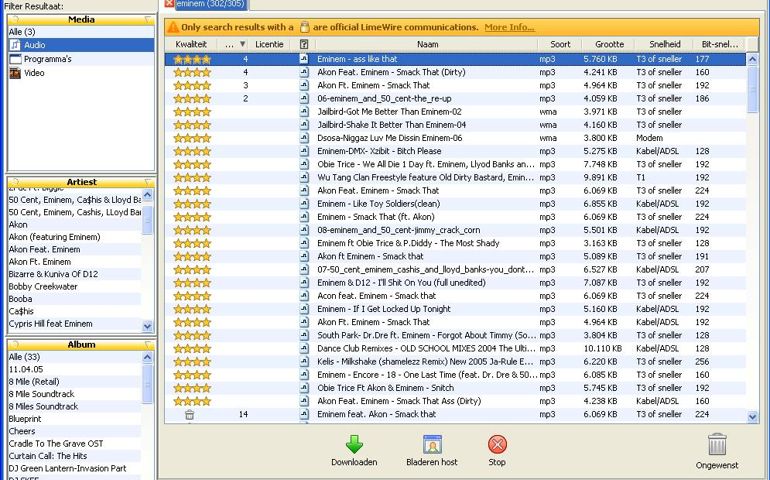Image resolution: width=770 pixels, height=480 pixels.
Task: Sort results by Soort column
Action: (560, 44)
